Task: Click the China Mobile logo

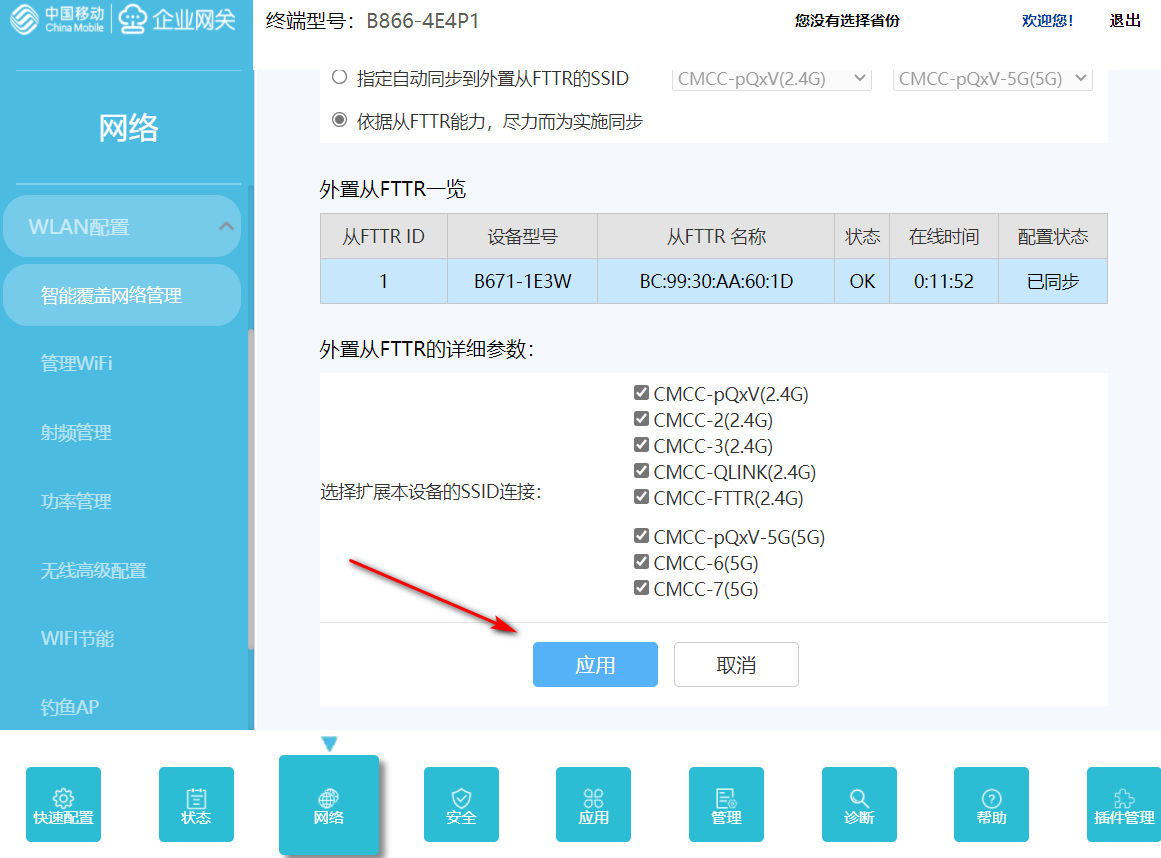Action: coord(56,19)
